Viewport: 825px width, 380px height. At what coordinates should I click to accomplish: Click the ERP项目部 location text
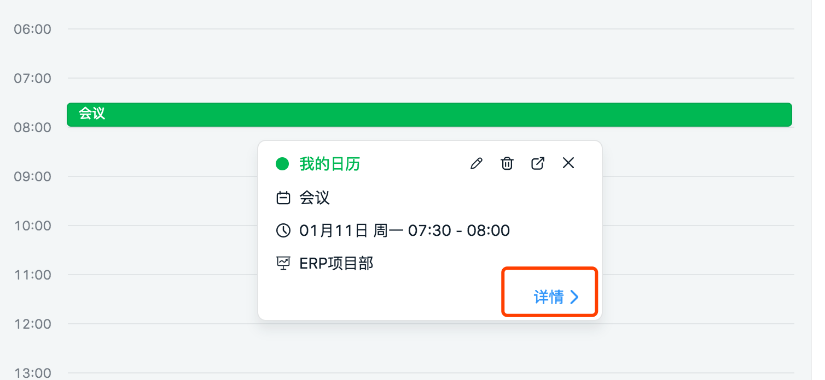[336, 263]
